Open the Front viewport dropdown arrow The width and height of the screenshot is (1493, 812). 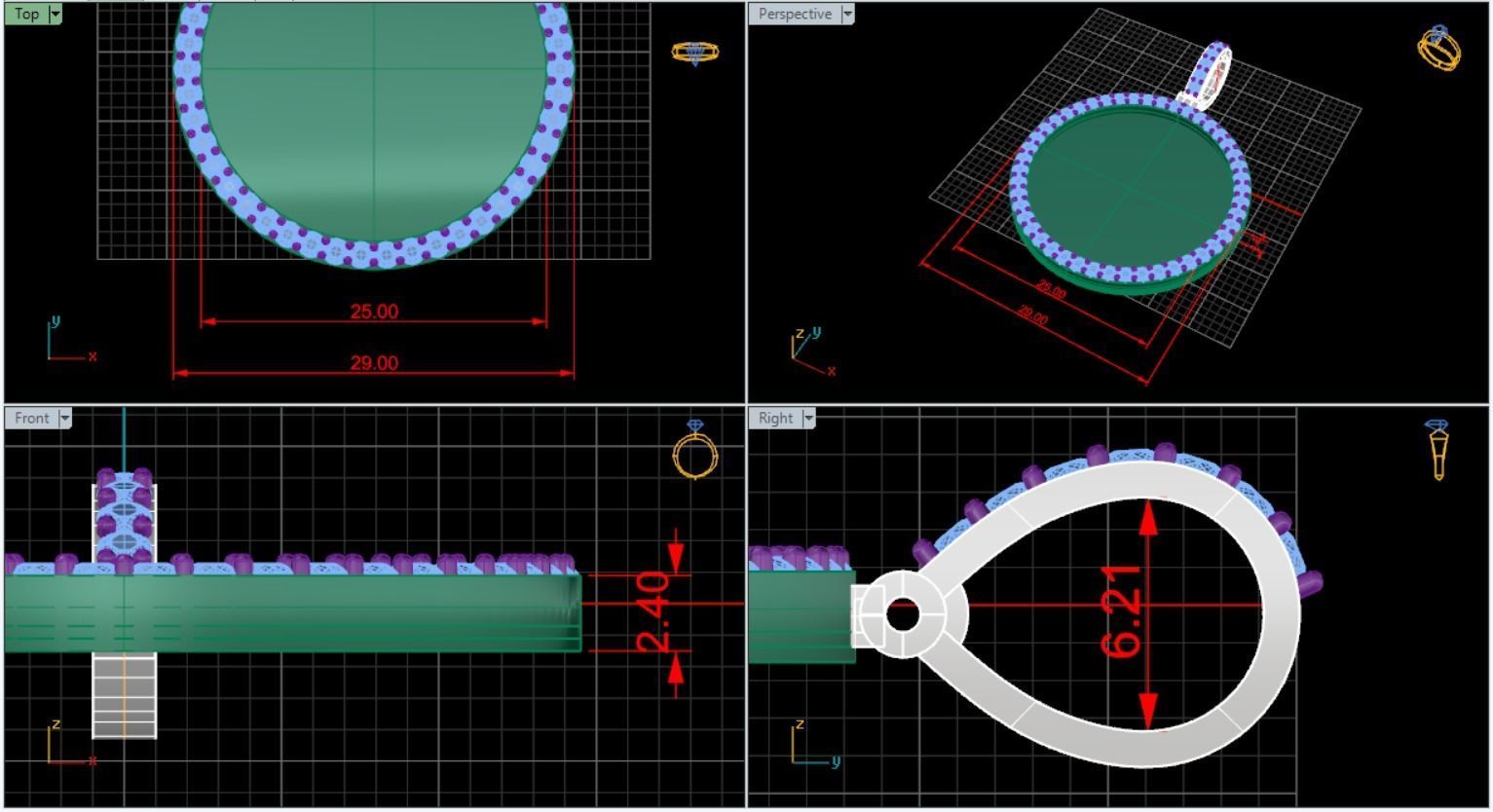coord(65,418)
